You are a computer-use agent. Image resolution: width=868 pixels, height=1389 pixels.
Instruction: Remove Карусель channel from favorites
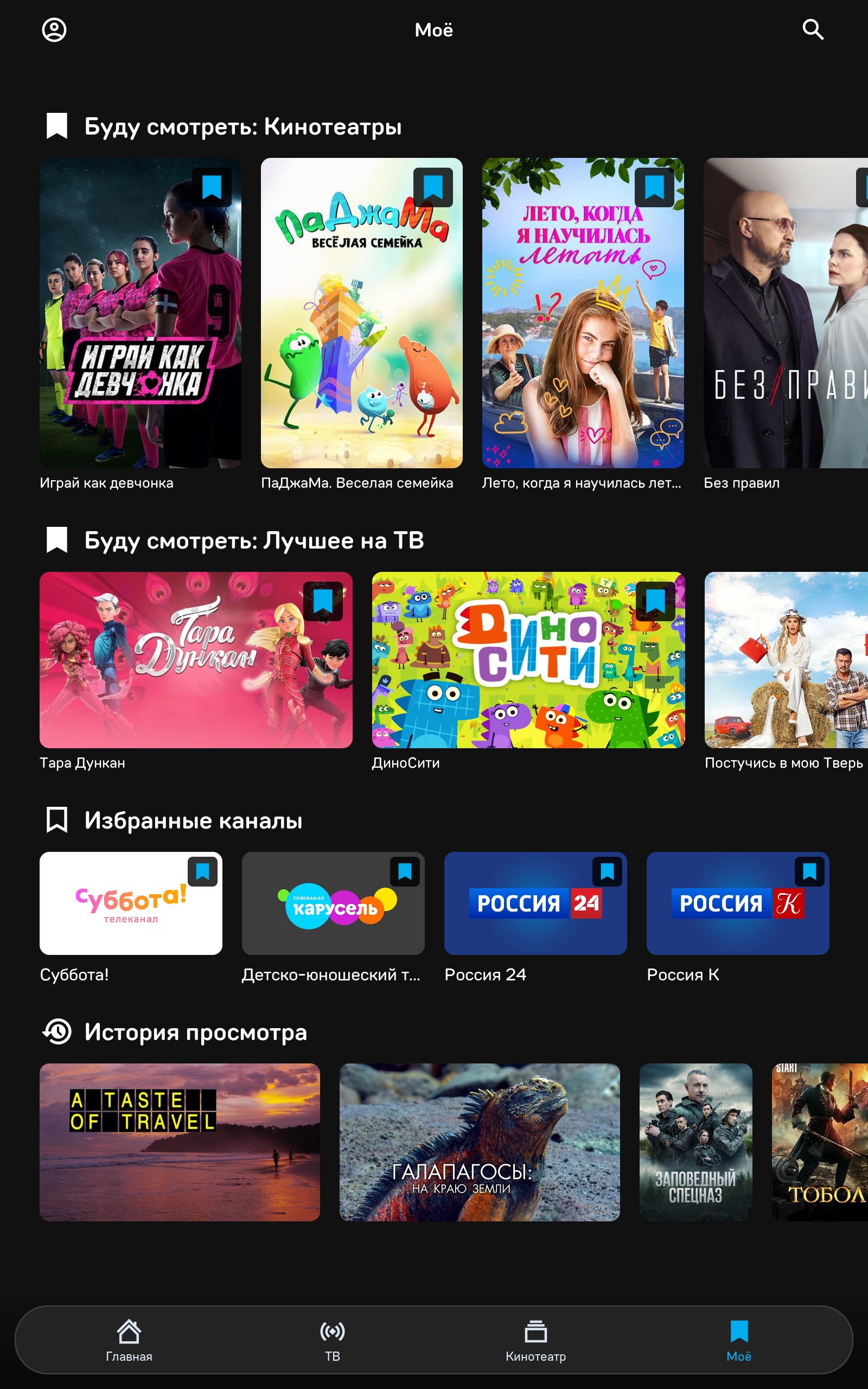tap(405, 872)
